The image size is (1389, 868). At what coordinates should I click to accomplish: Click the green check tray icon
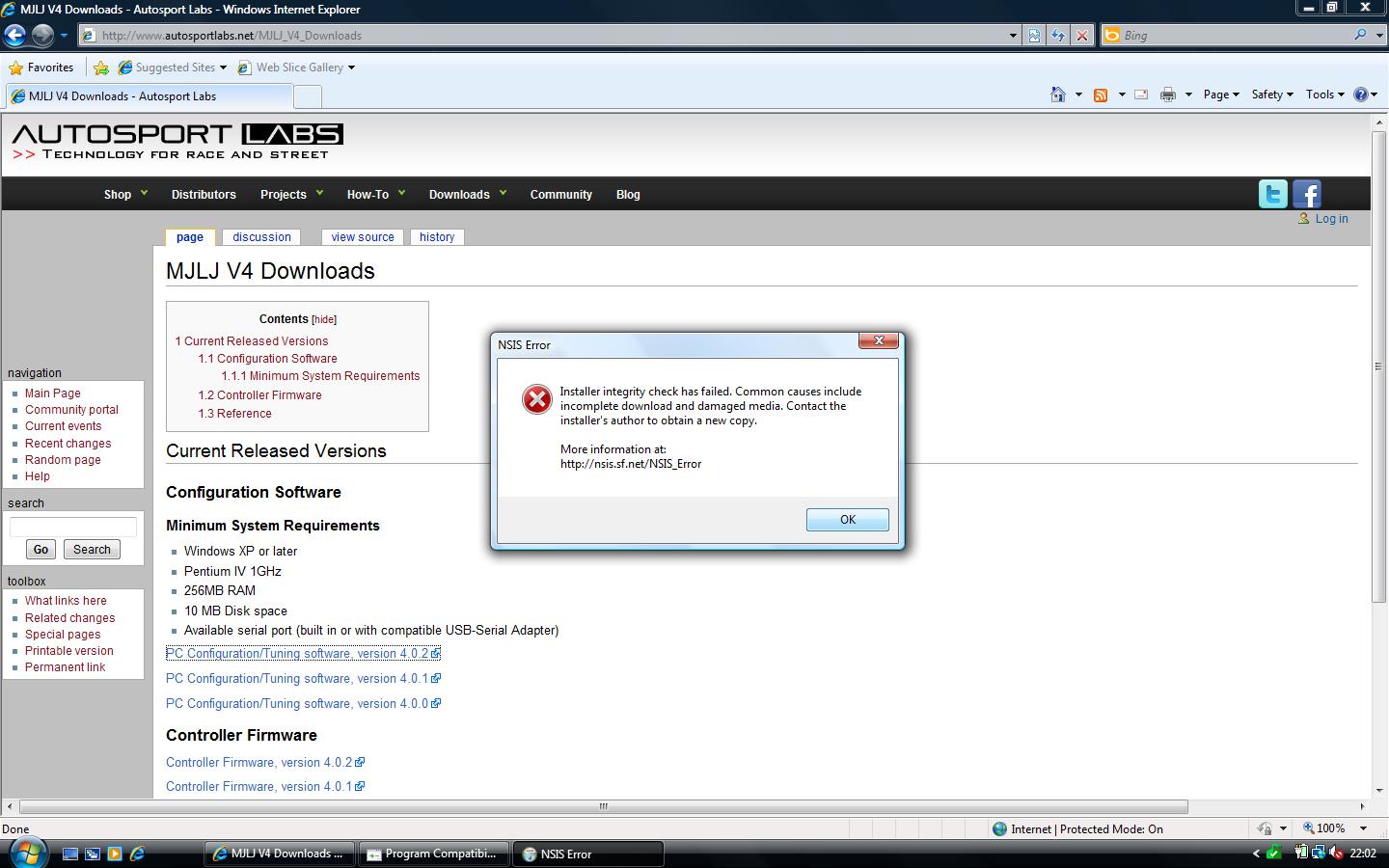pyautogui.click(x=1274, y=853)
